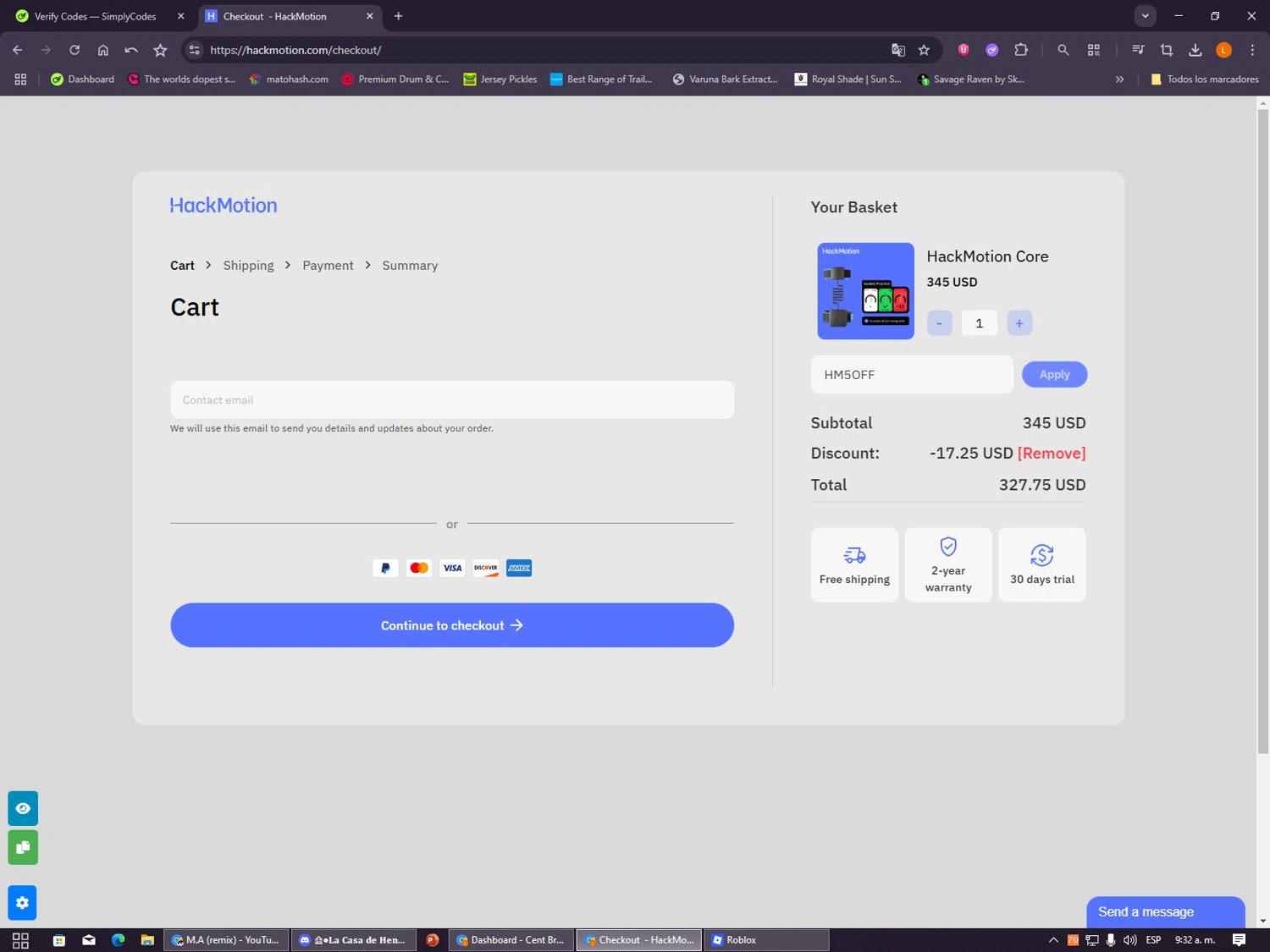Open browser downloads icon
The height and width of the screenshot is (952, 1270).
pyautogui.click(x=1195, y=50)
